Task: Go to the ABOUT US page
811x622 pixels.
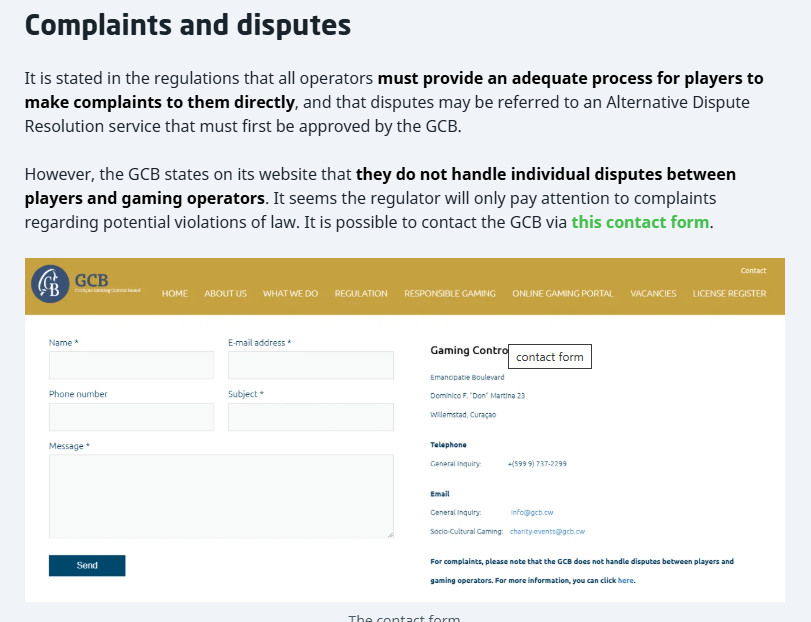Action: [225, 294]
